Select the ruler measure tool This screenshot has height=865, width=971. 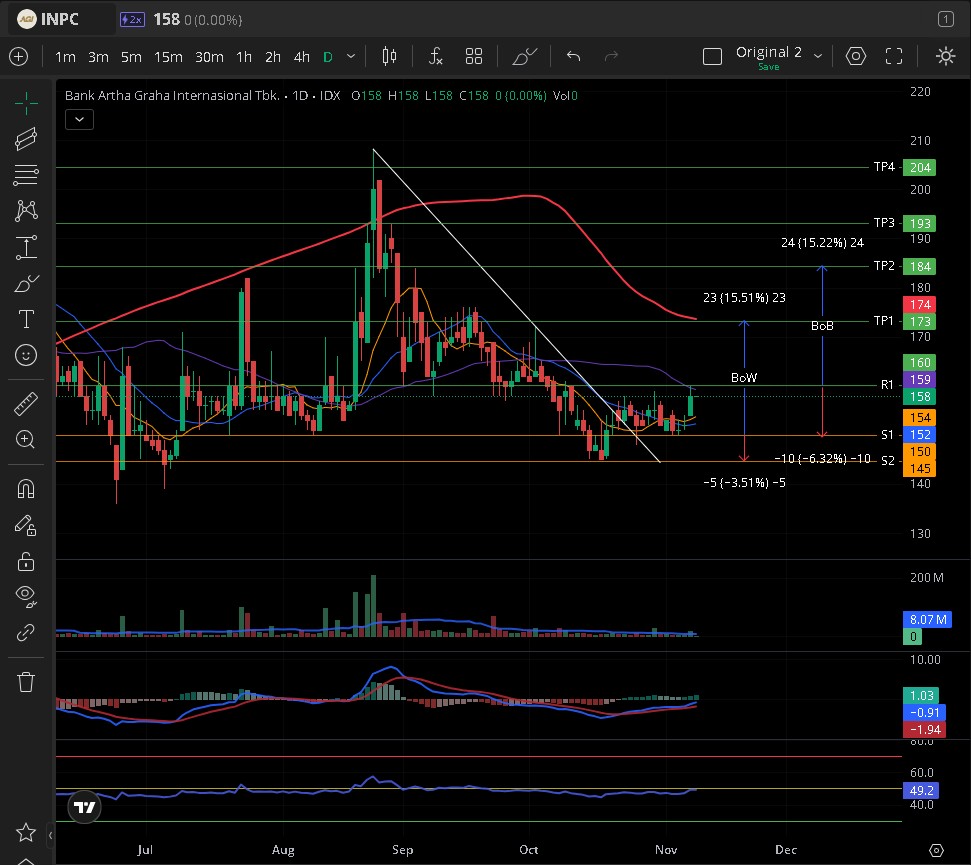pyautogui.click(x=26, y=404)
